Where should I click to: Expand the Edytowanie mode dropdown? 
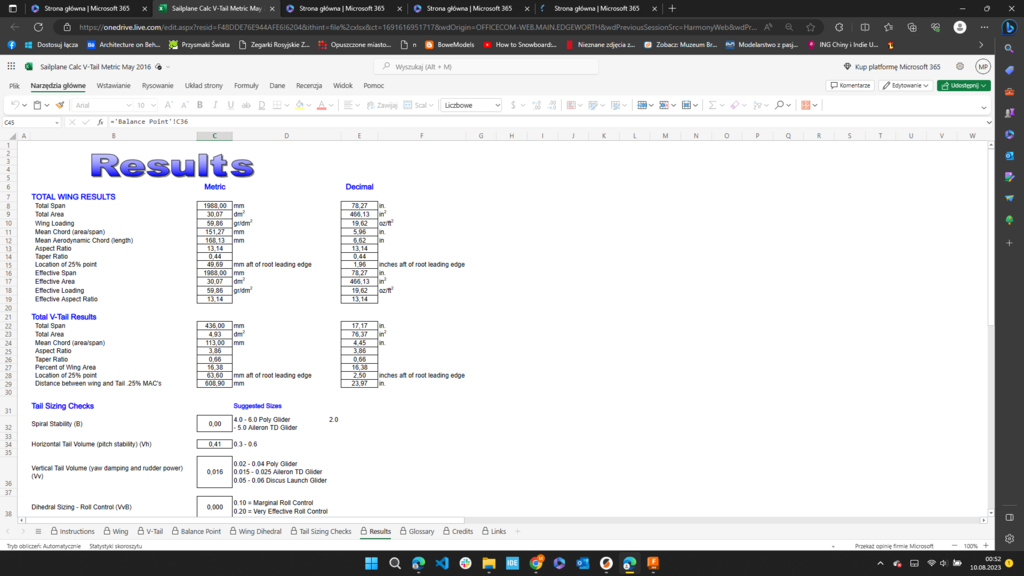[x=905, y=86]
